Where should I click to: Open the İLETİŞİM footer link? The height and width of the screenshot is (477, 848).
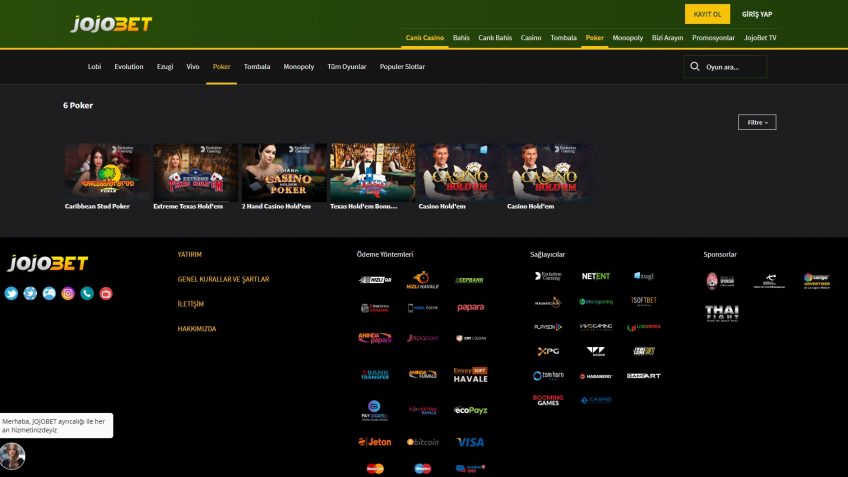190,304
